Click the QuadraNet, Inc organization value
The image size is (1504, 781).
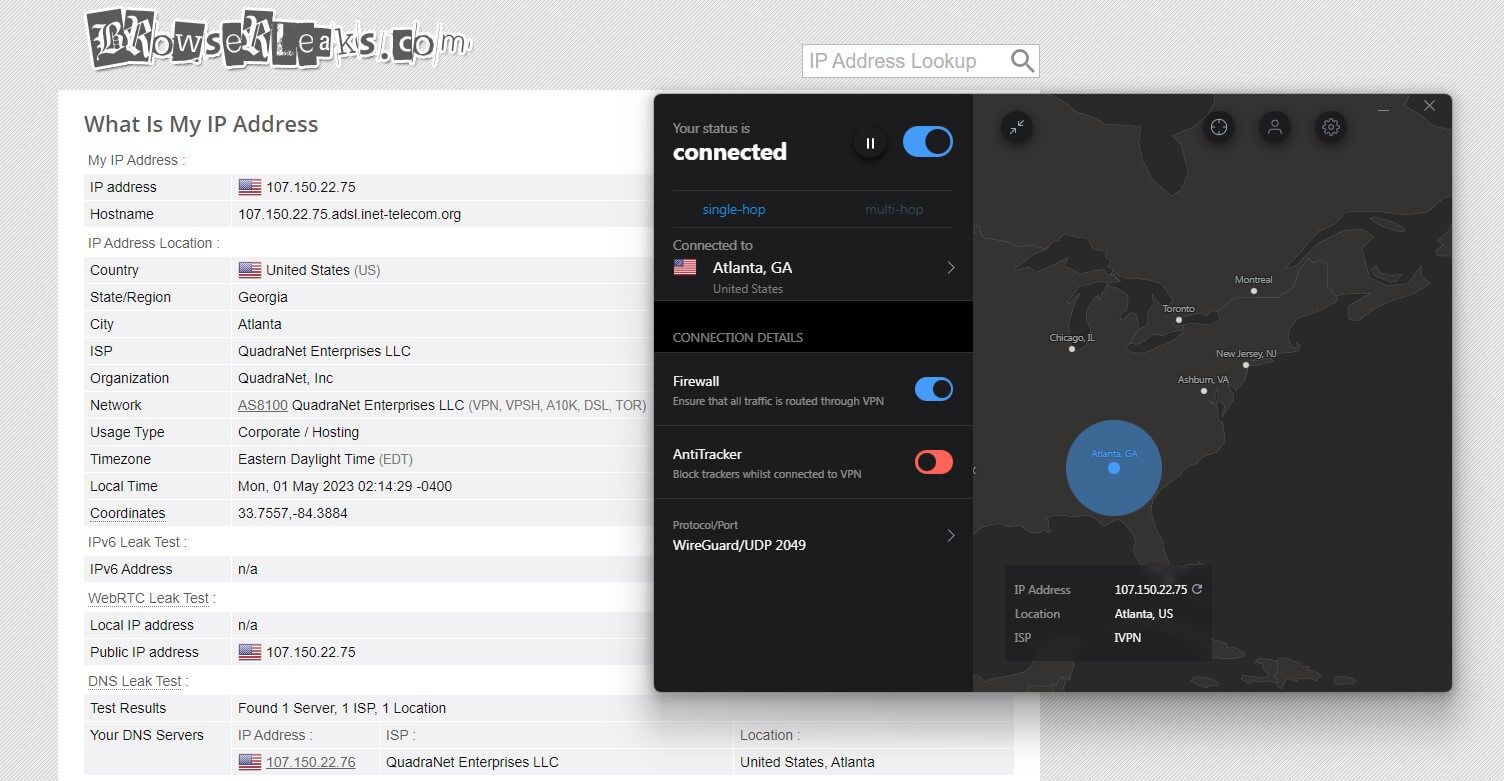[286, 378]
